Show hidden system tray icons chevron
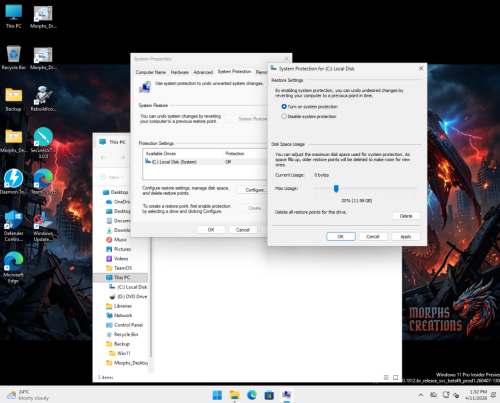Viewport: 500px width, 403px height. click(x=421, y=395)
